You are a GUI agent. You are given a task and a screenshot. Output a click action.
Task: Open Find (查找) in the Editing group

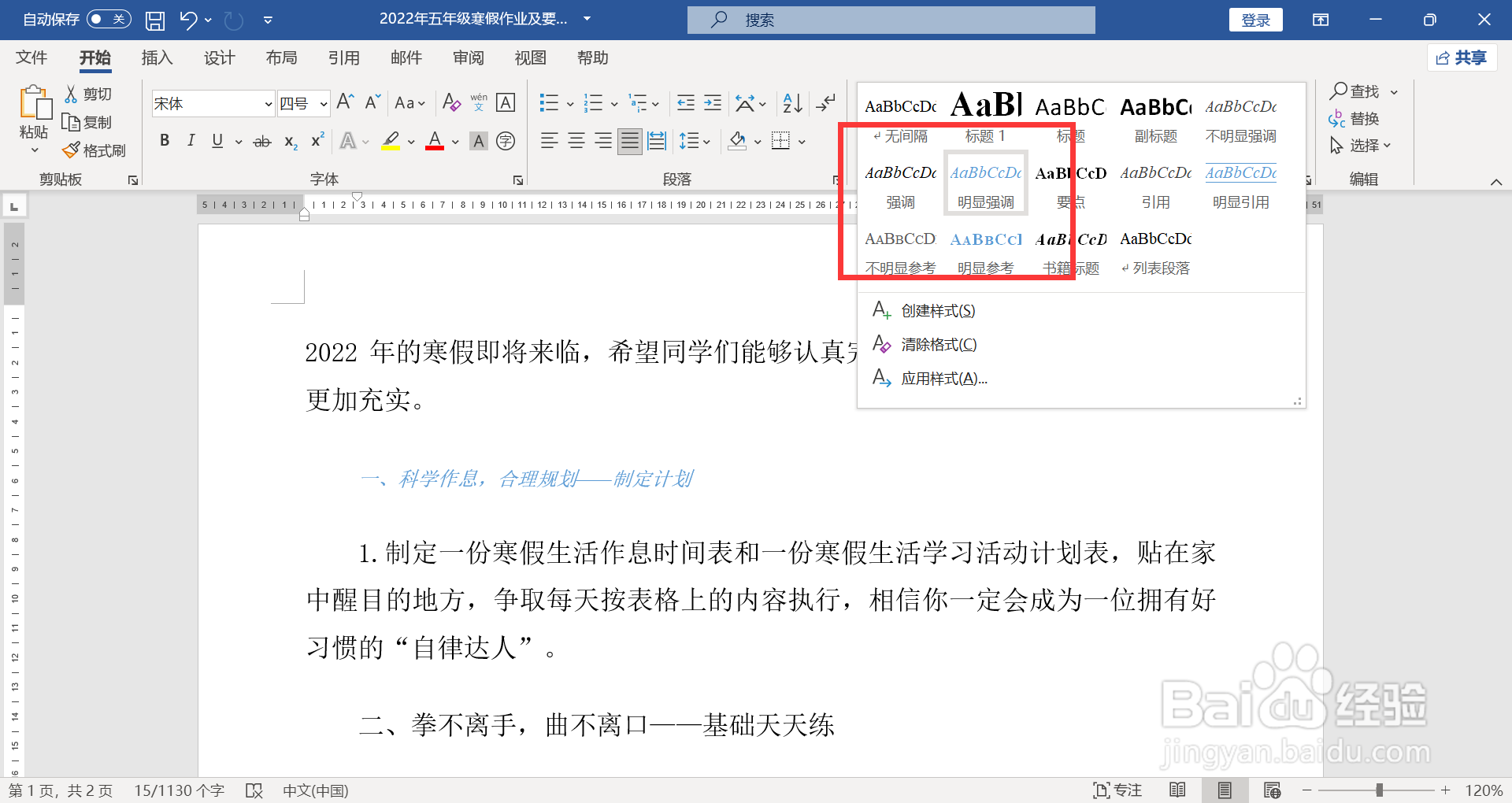pos(1359,91)
